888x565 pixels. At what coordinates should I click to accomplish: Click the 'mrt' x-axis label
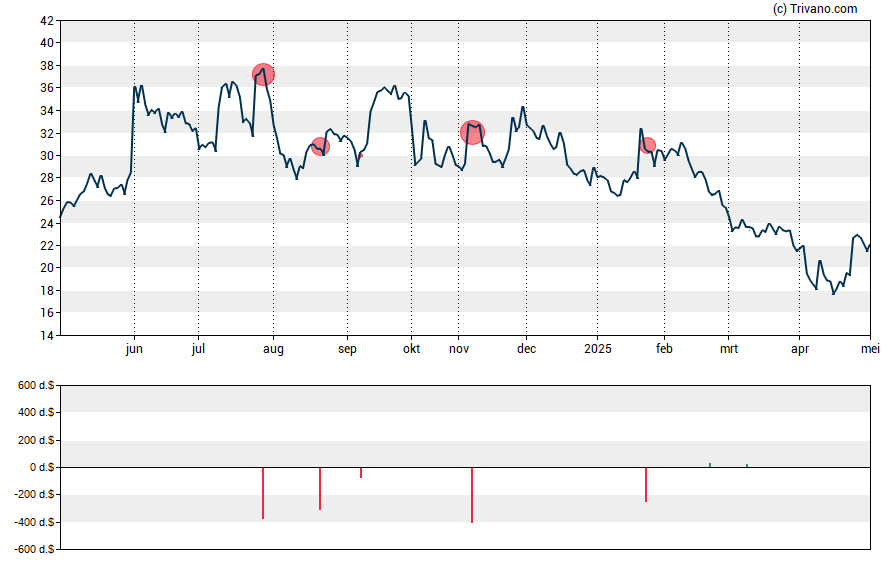click(728, 349)
